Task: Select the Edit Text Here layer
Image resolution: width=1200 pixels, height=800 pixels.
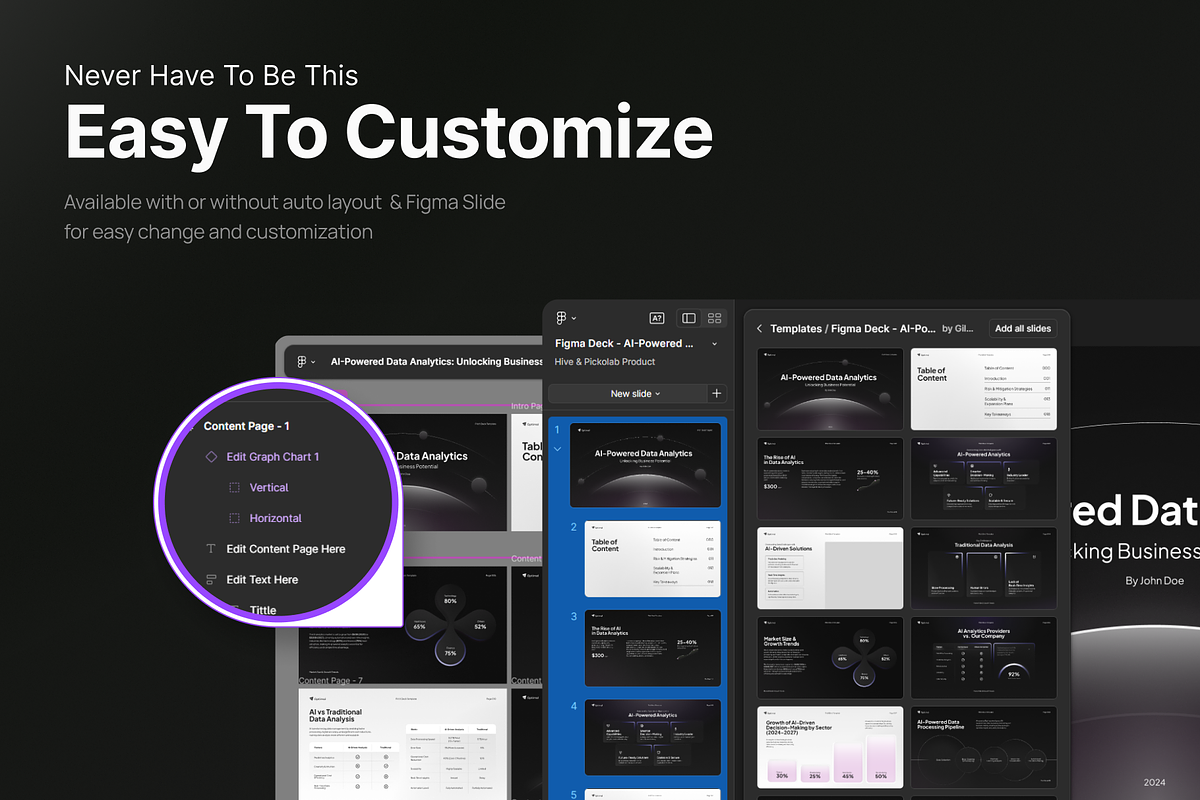Action: [262, 580]
